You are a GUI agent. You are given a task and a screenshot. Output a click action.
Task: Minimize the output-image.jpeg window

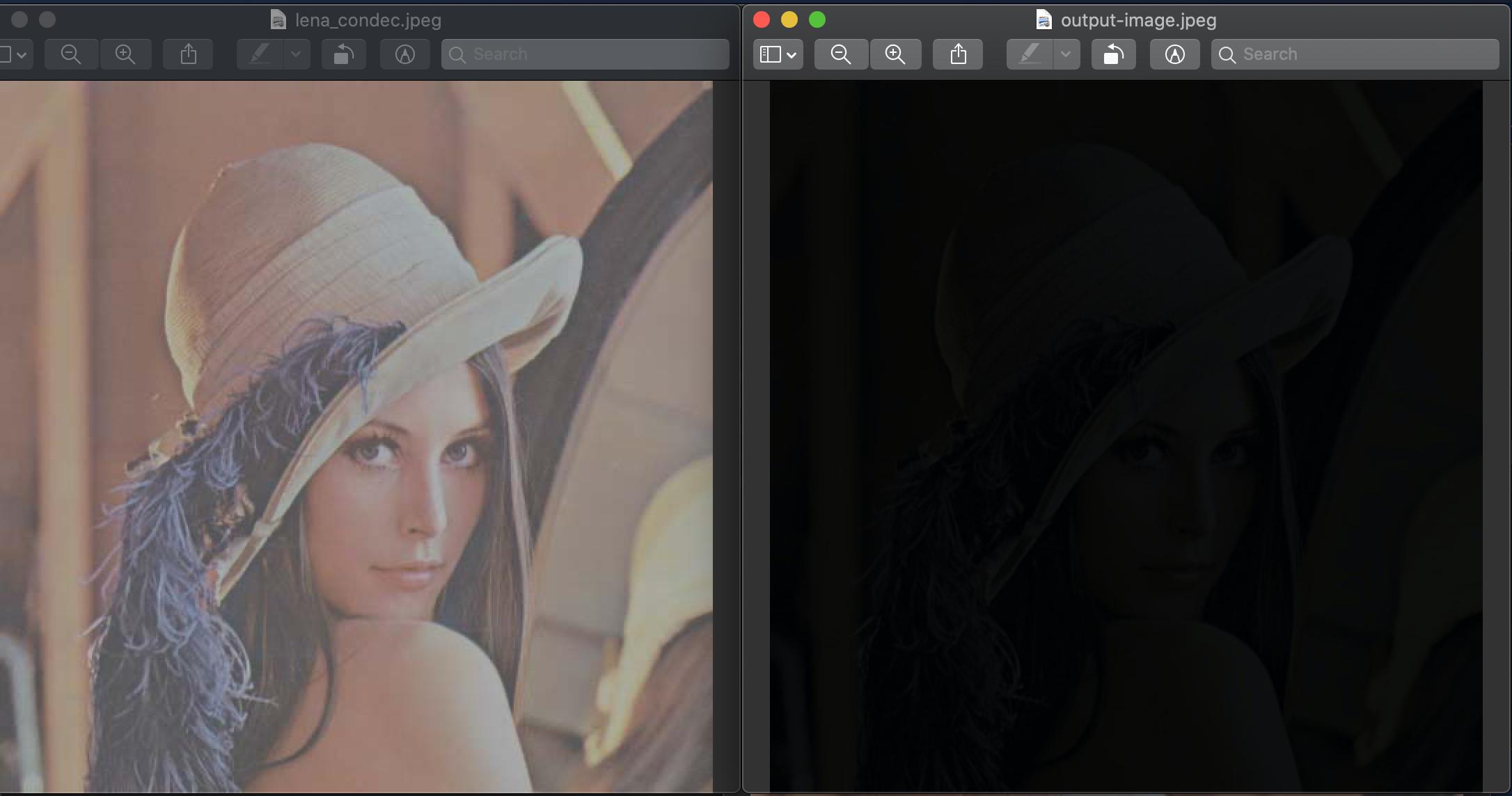pyautogui.click(x=789, y=19)
